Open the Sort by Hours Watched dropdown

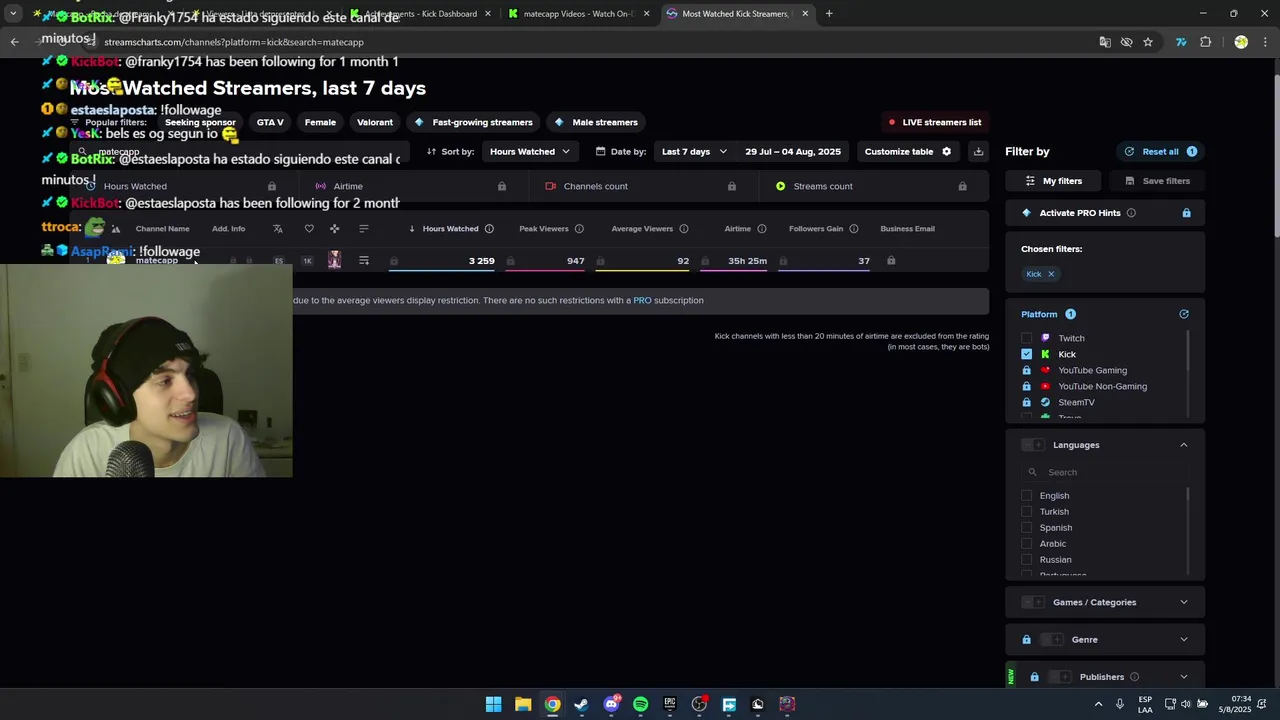coord(530,152)
